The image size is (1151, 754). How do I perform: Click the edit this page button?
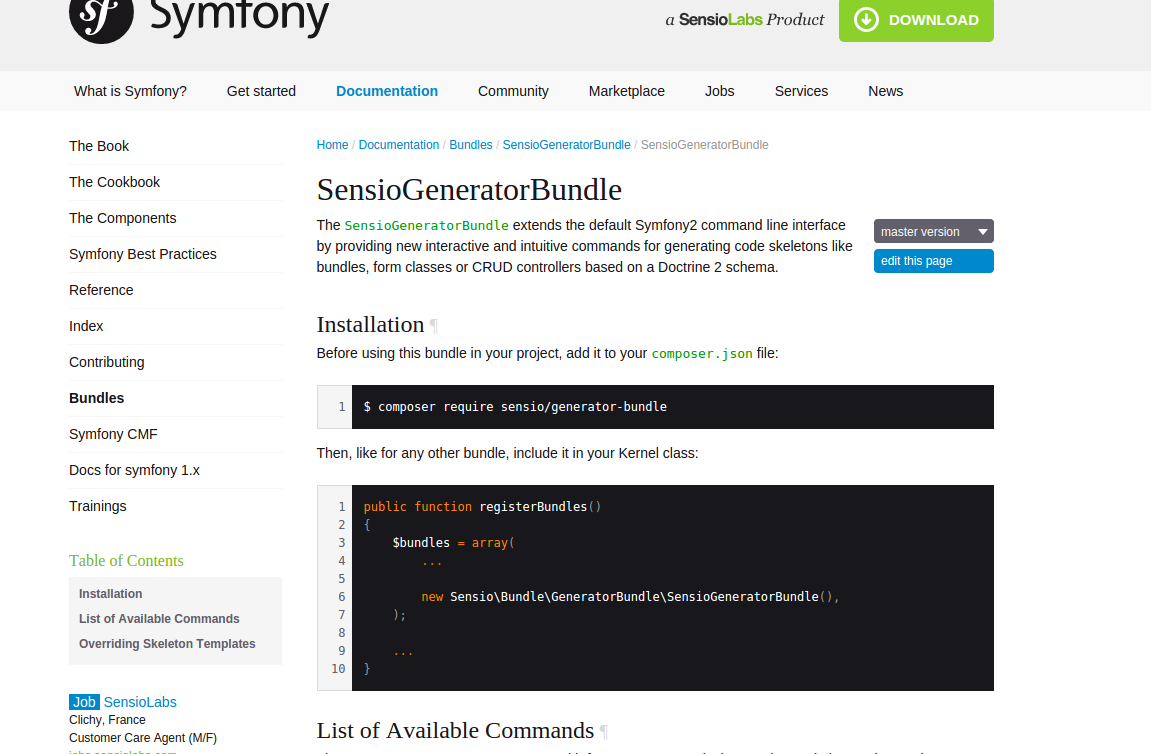(934, 261)
